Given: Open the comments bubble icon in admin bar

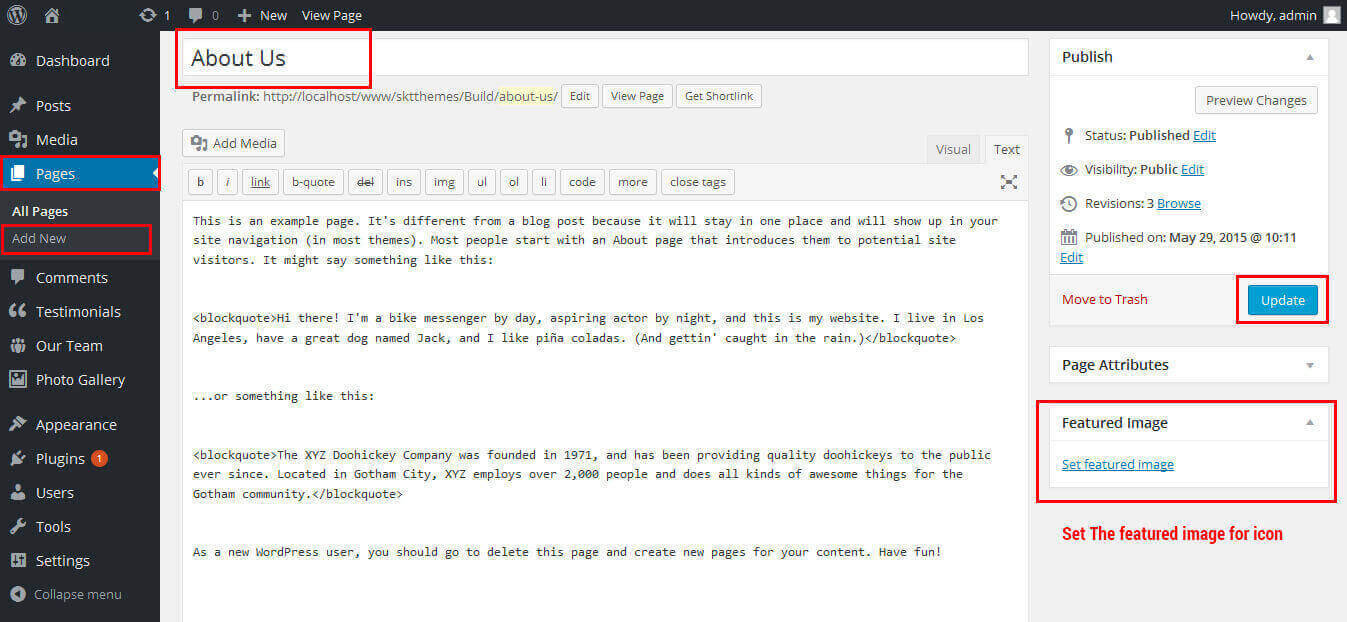Looking at the screenshot, I should pos(196,15).
